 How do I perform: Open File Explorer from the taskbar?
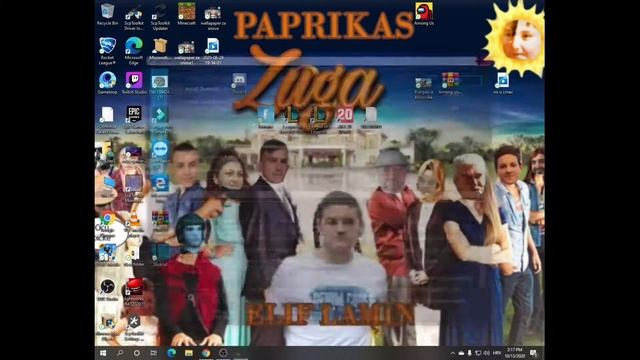pos(189,353)
